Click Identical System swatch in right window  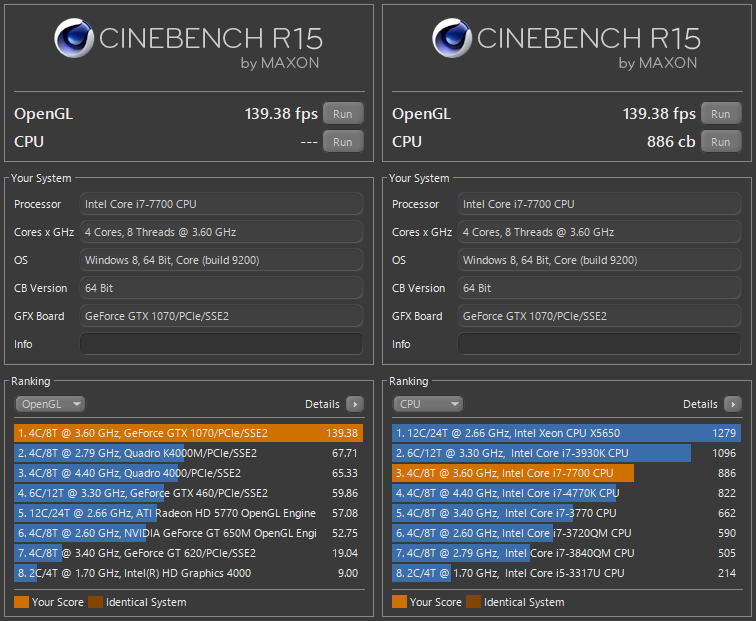point(473,602)
